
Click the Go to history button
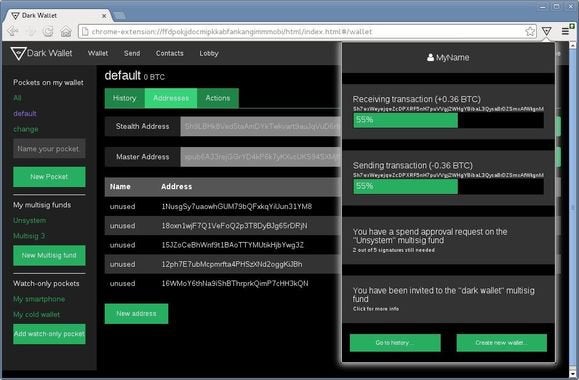click(395, 343)
